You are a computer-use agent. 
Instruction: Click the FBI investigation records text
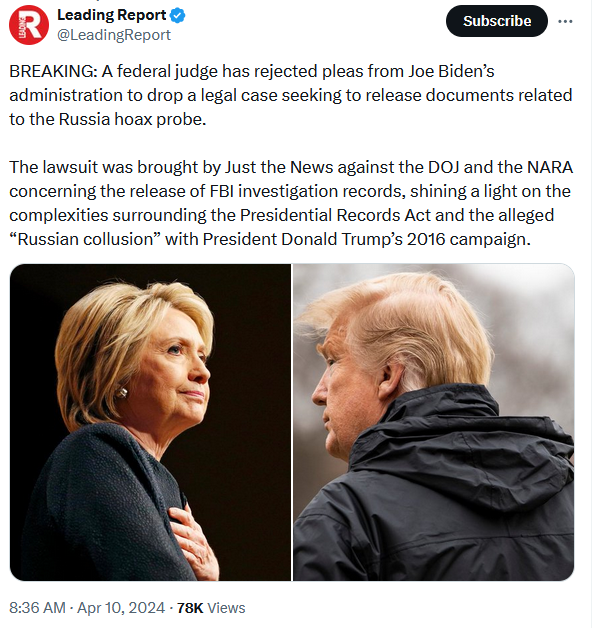[307, 191]
